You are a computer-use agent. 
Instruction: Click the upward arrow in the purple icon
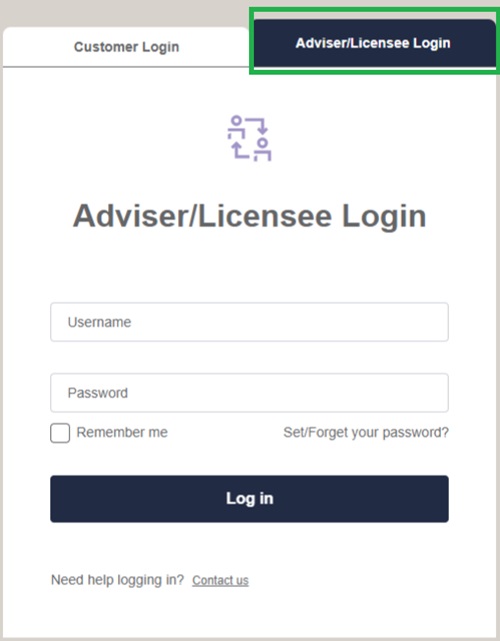[240, 150]
